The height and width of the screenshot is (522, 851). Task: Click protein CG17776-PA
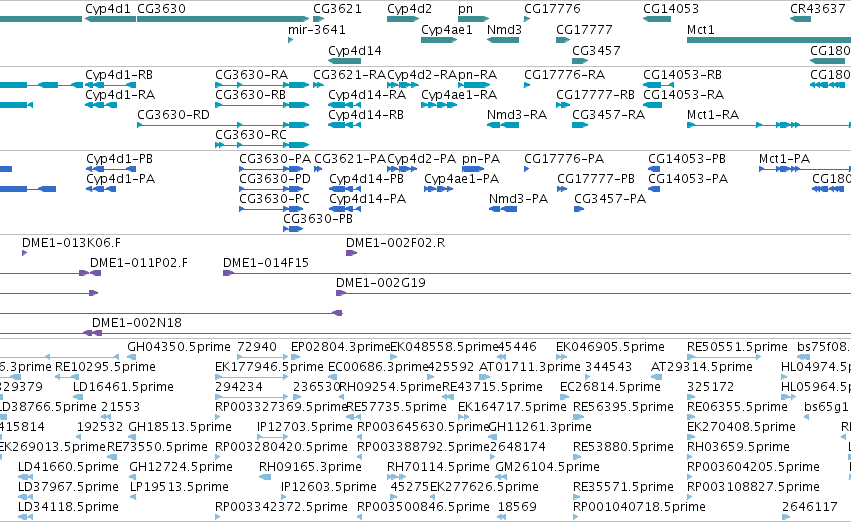tap(564, 159)
